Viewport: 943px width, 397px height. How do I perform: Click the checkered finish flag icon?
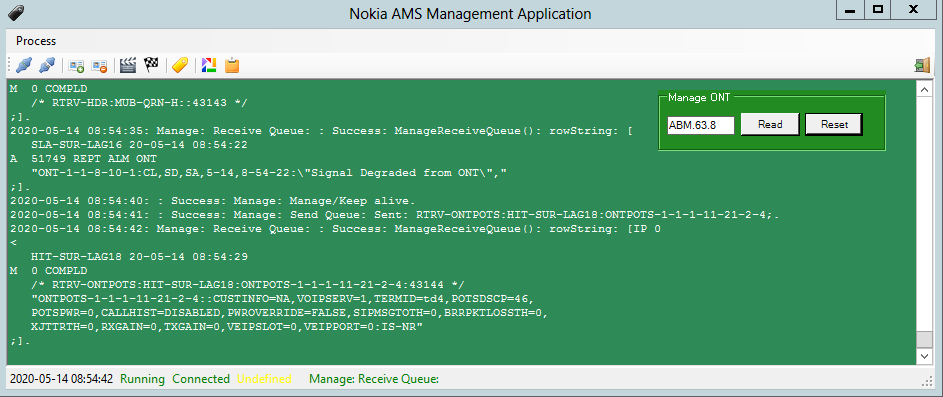click(151, 65)
